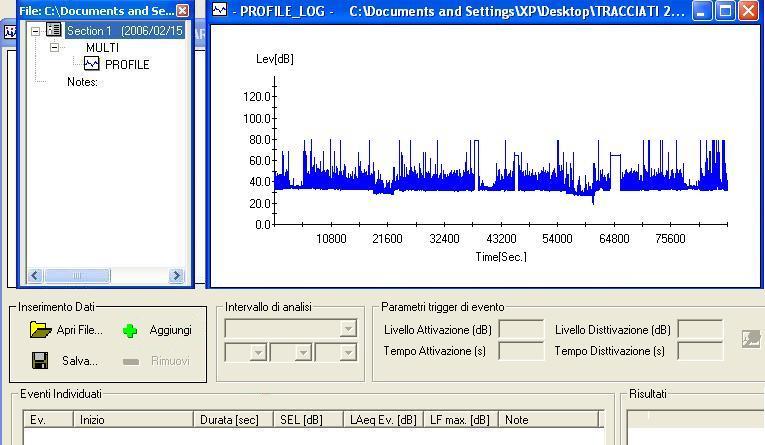Screen dimensions: 765x445
Task: Close the File tree panel
Action: pos(182,10)
